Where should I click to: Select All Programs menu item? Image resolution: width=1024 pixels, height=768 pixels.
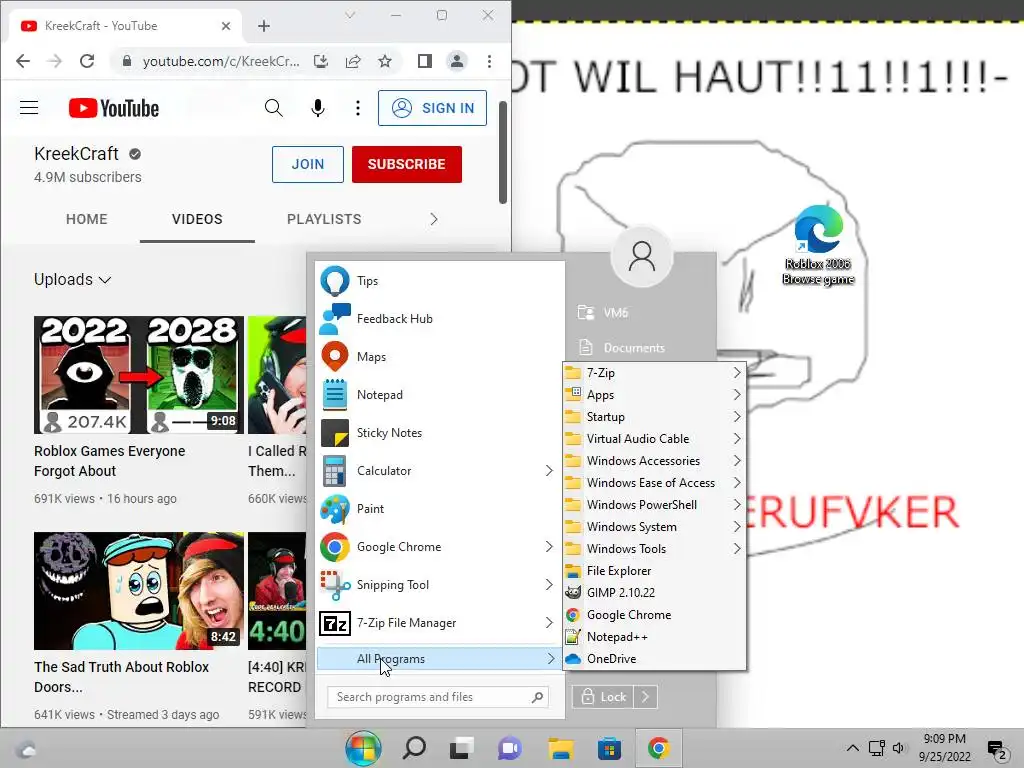click(x=439, y=659)
